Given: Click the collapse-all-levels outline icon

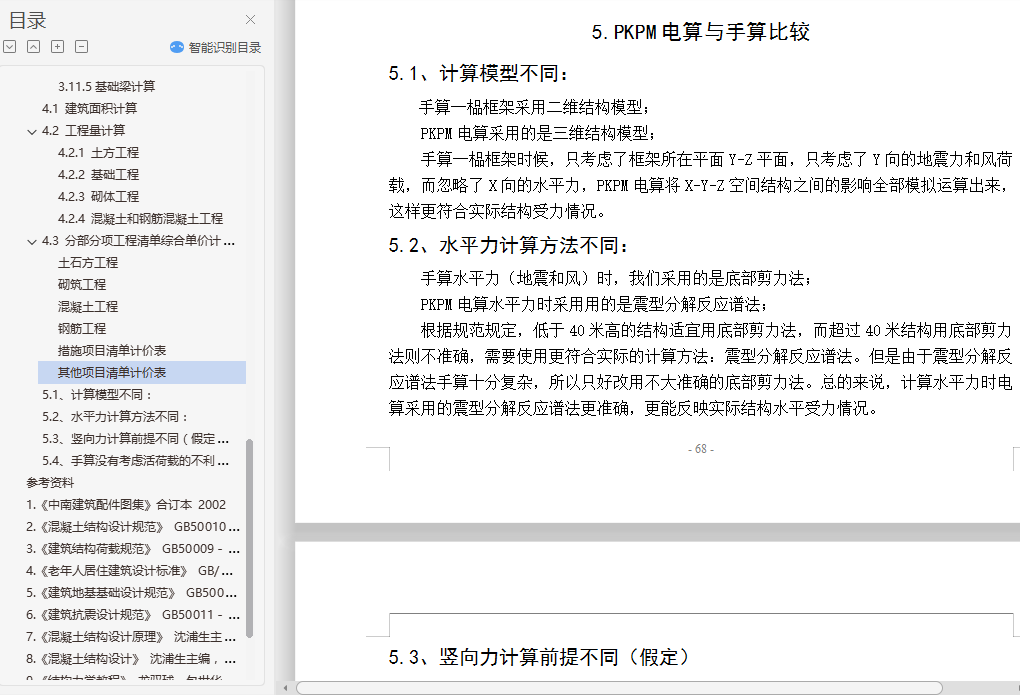Looking at the screenshot, I should (x=34, y=47).
